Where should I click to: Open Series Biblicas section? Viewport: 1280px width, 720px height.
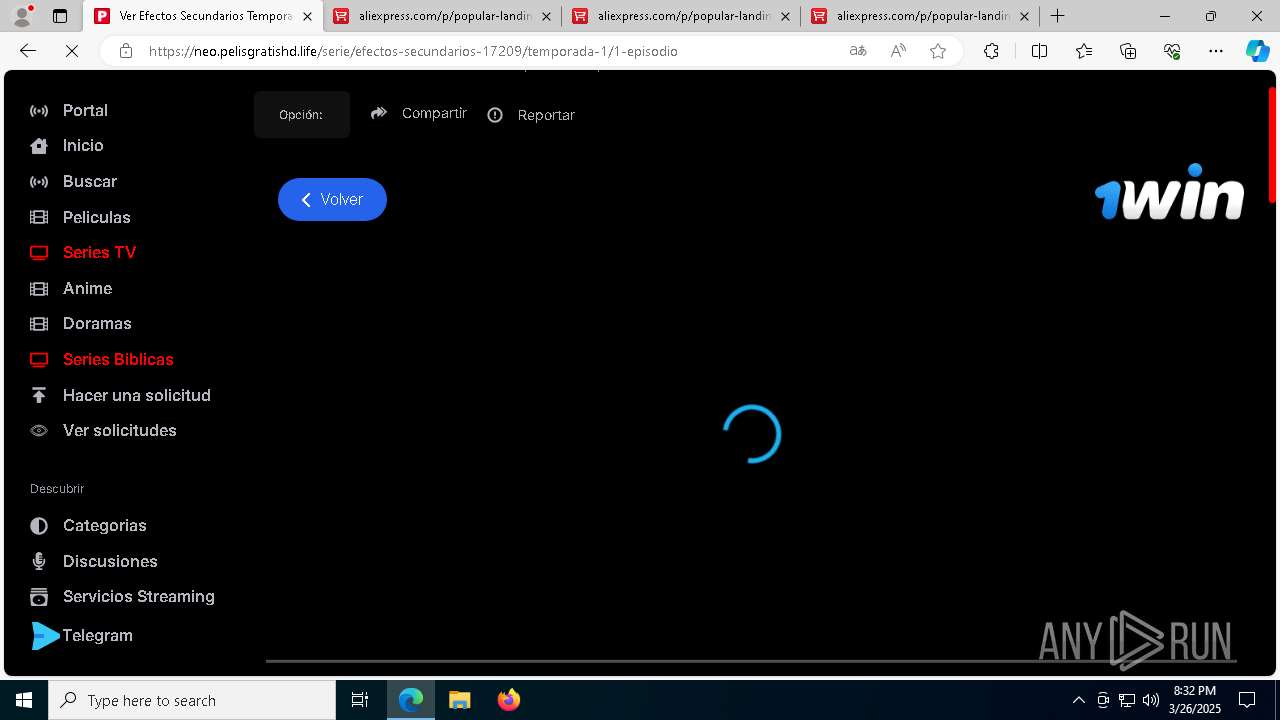[101, 359]
